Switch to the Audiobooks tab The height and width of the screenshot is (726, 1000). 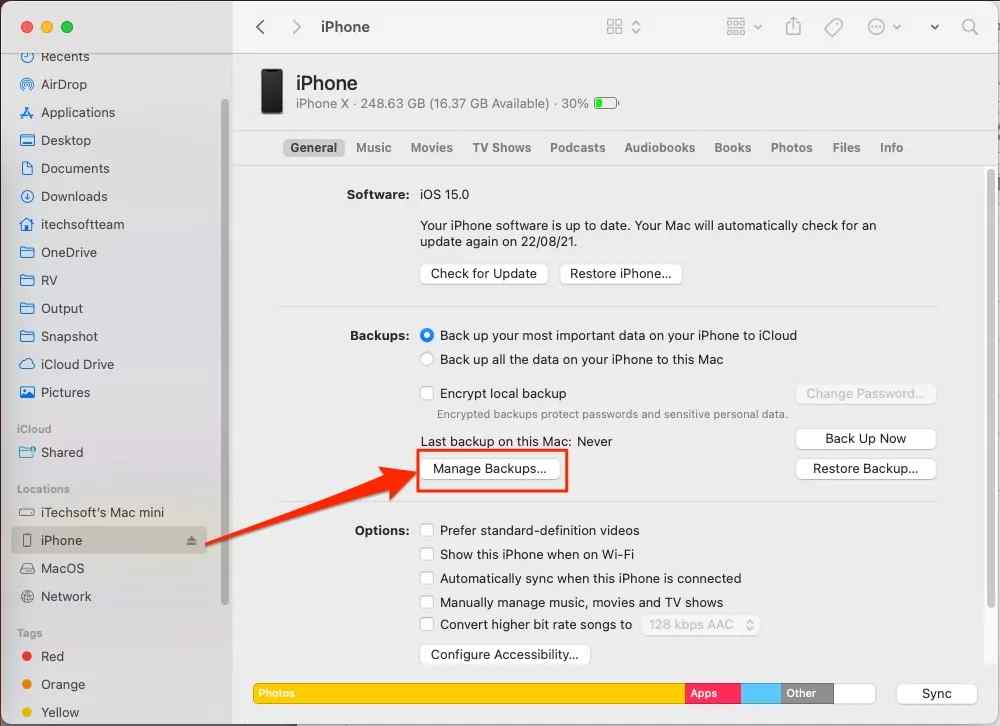[659, 148]
